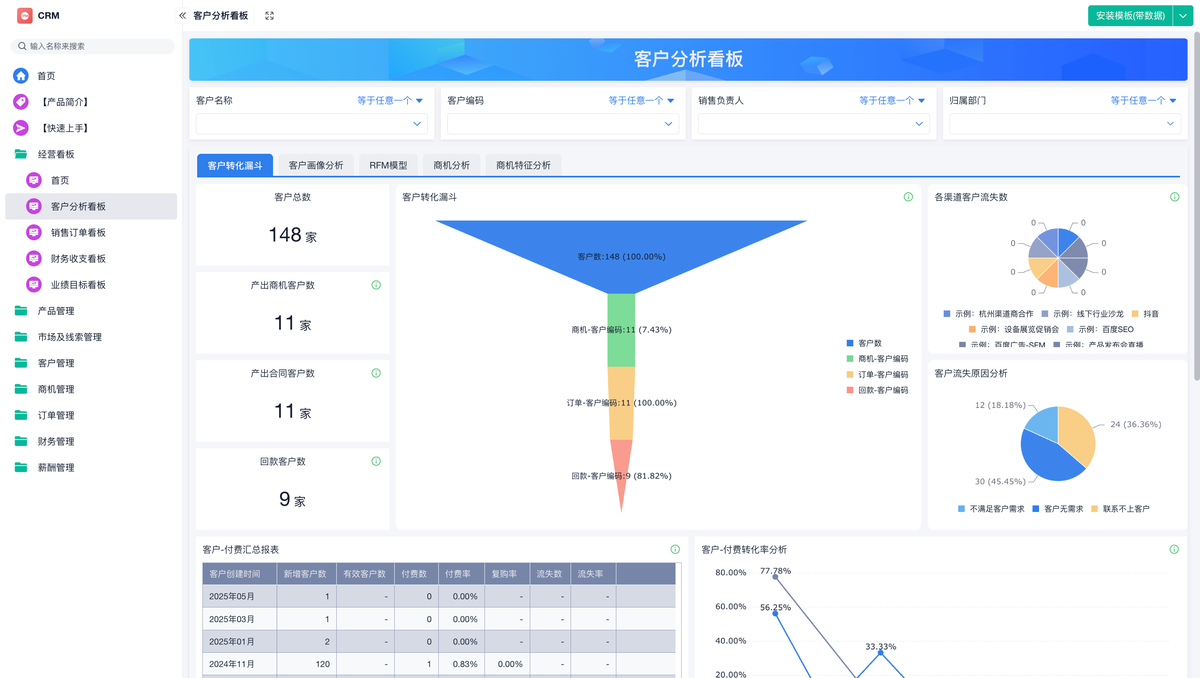Screen dimensions: 1200x678
Task: Open 归属部门 condition dropdown 等于任意一个
Action: click(1143, 100)
